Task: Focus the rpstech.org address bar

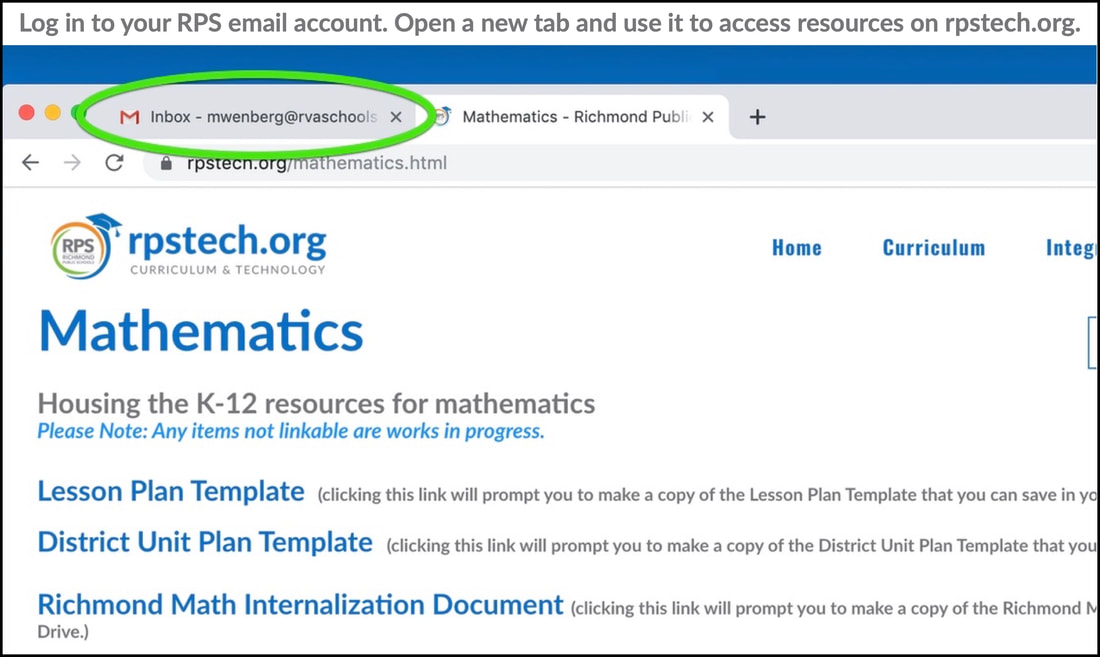Action: tap(621, 163)
